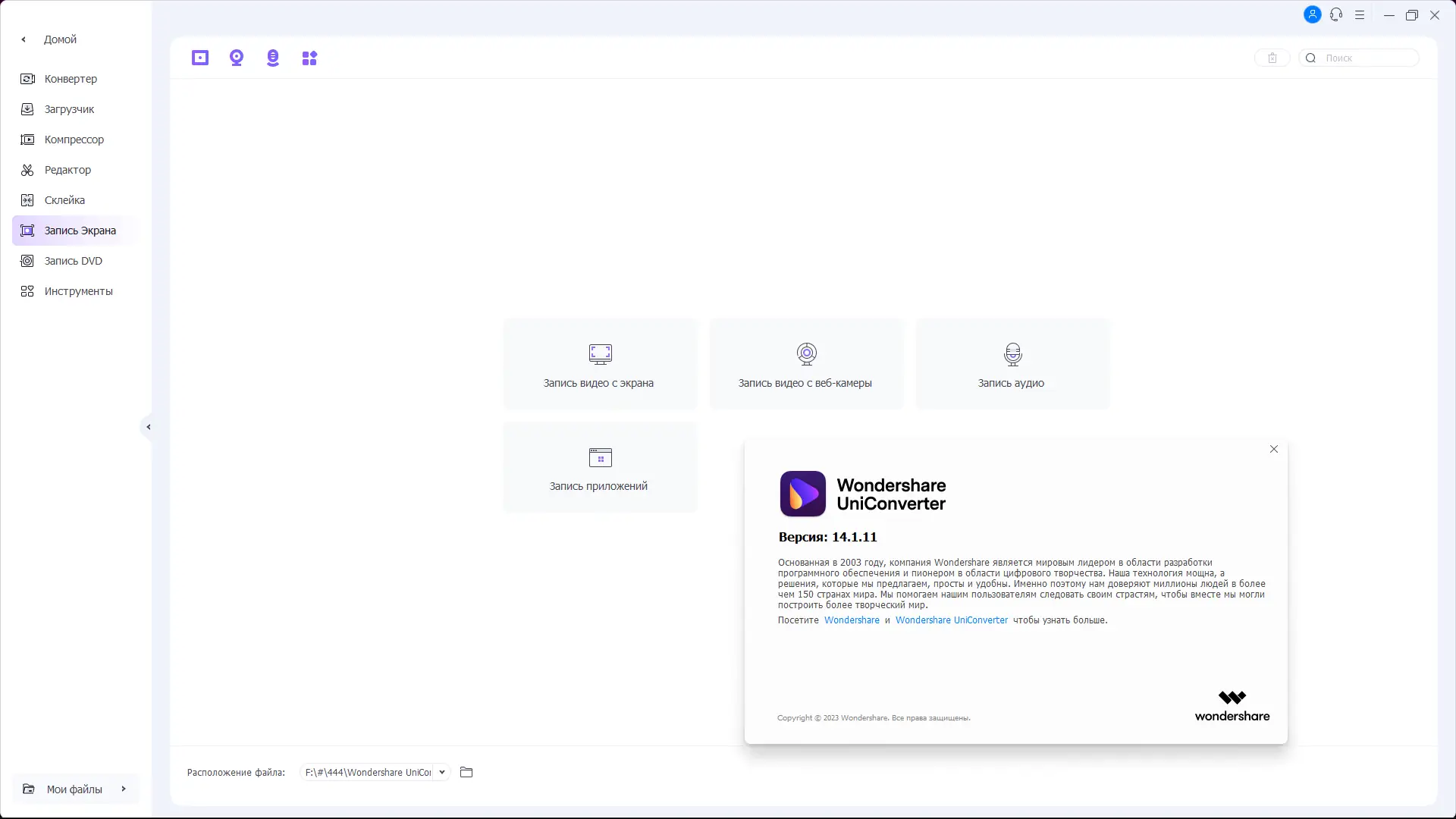Click the webcam recorder toolbar icon

(x=237, y=58)
